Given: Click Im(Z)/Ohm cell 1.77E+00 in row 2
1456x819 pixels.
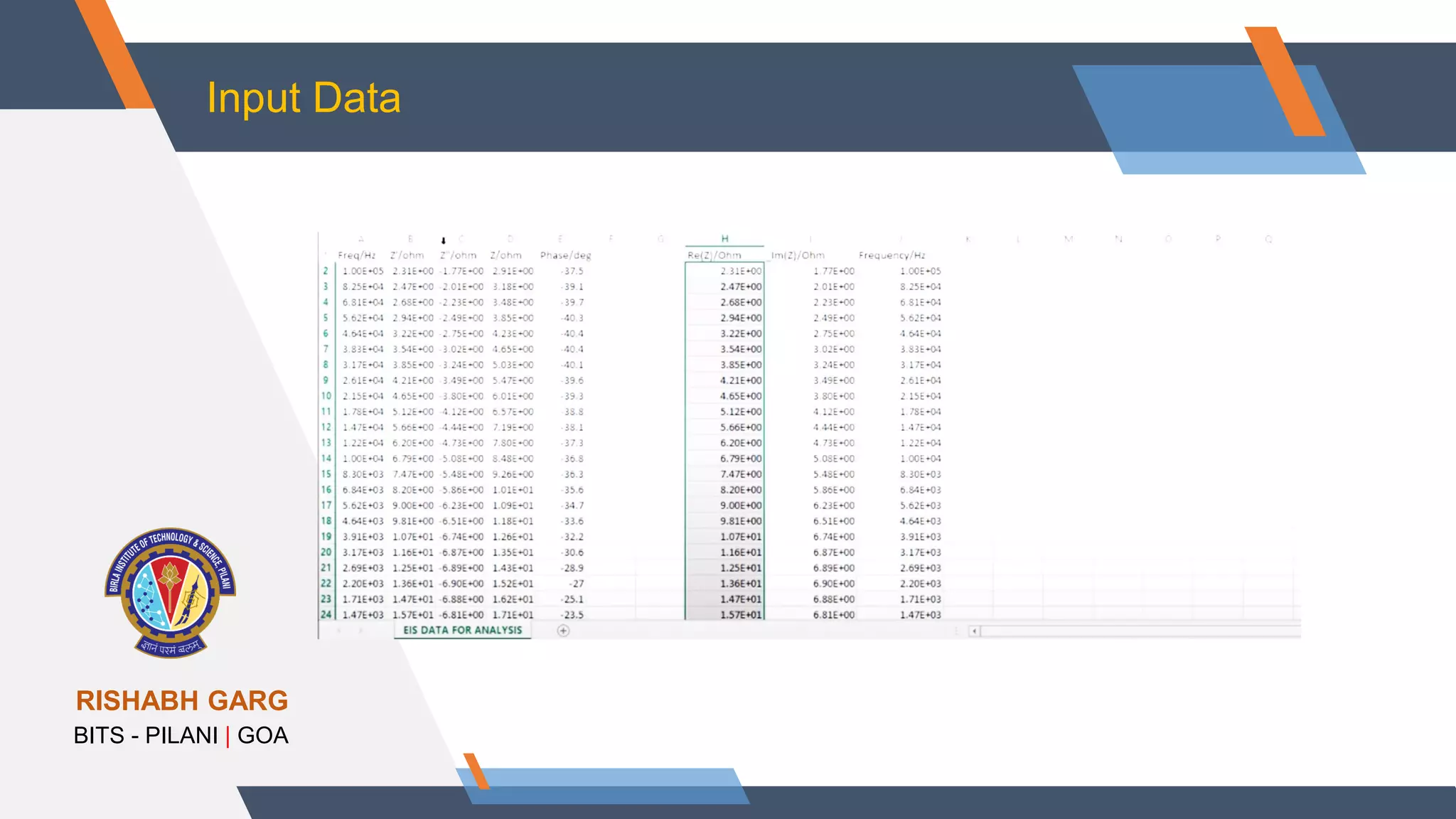Looking at the screenshot, I should click(834, 271).
